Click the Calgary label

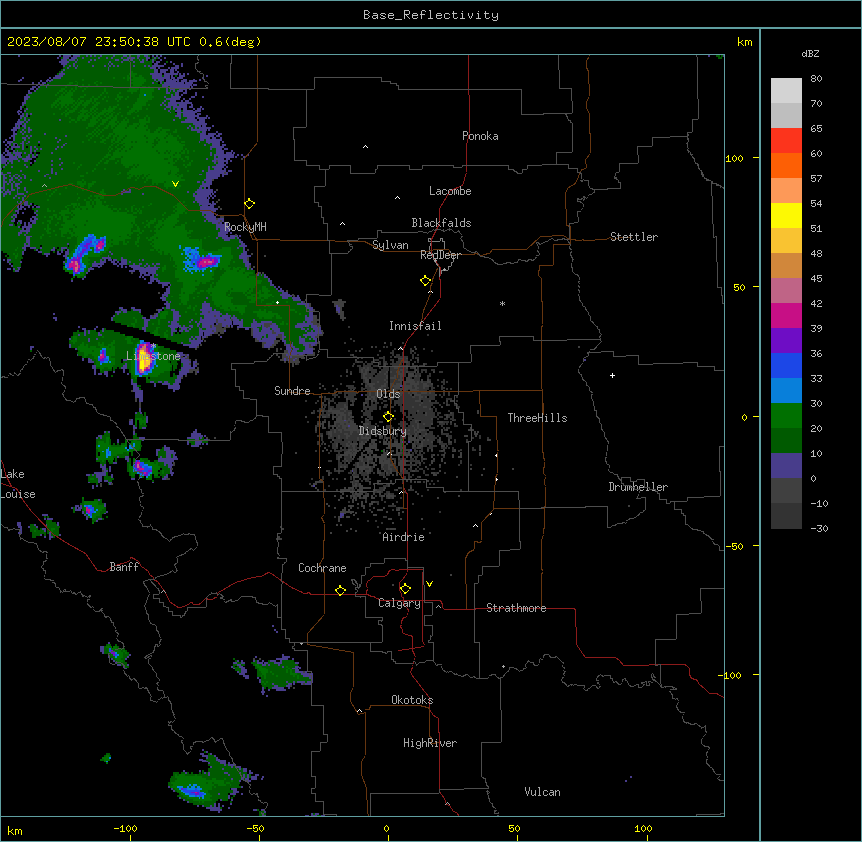[x=399, y=603]
